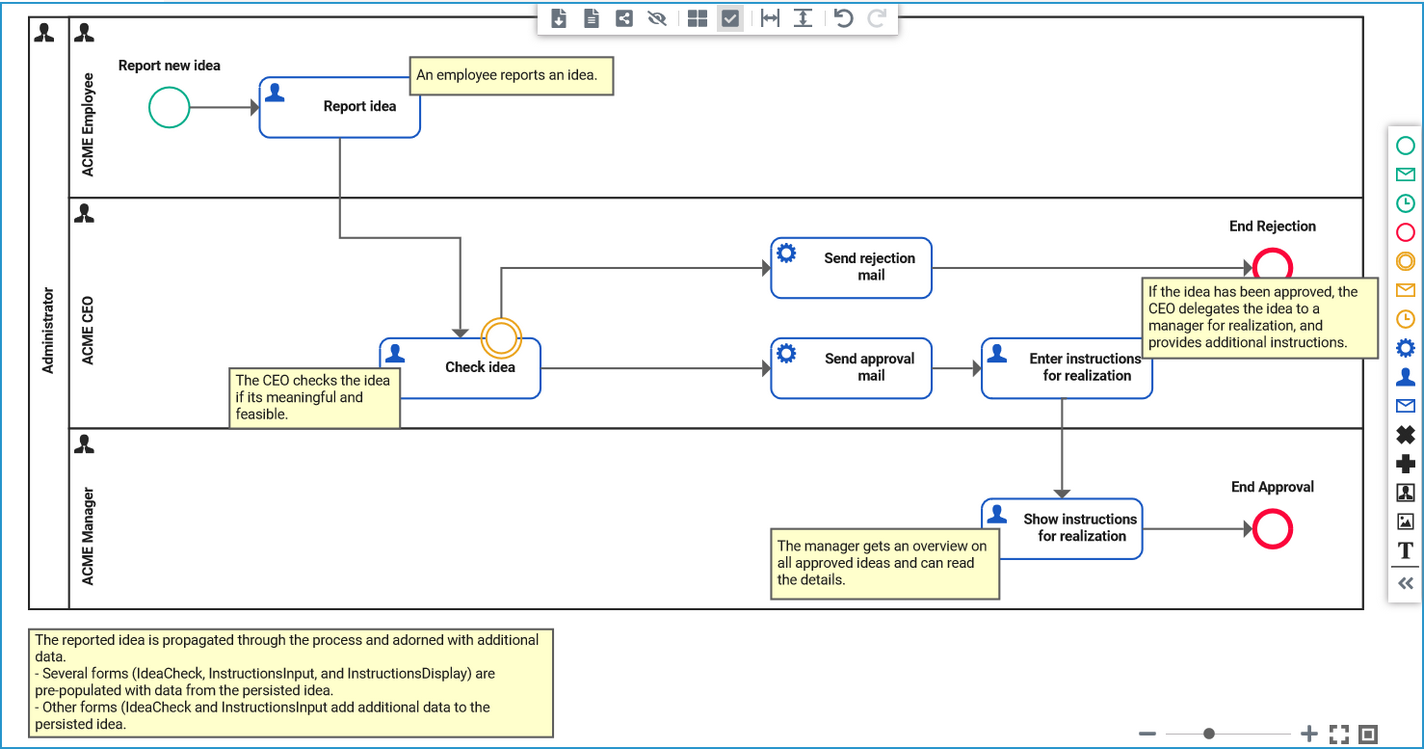This screenshot has width=1424, height=749.
Task: Open the share diagram icon
Action: pos(623,17)
